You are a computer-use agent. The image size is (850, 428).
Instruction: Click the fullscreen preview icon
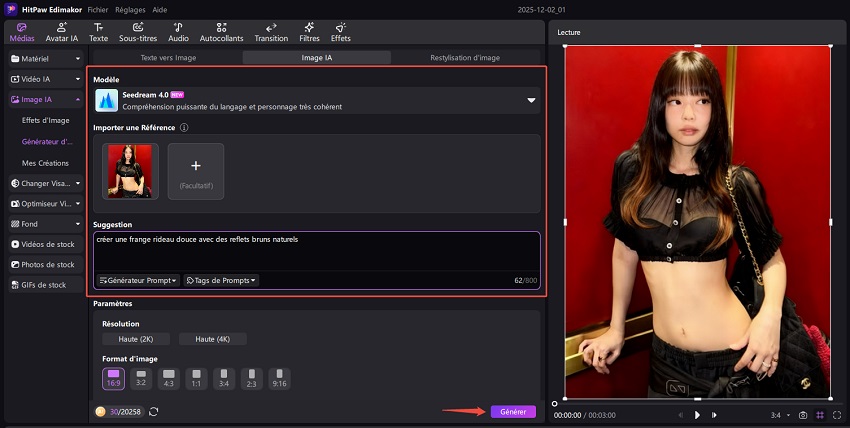[x=836, y=414]
